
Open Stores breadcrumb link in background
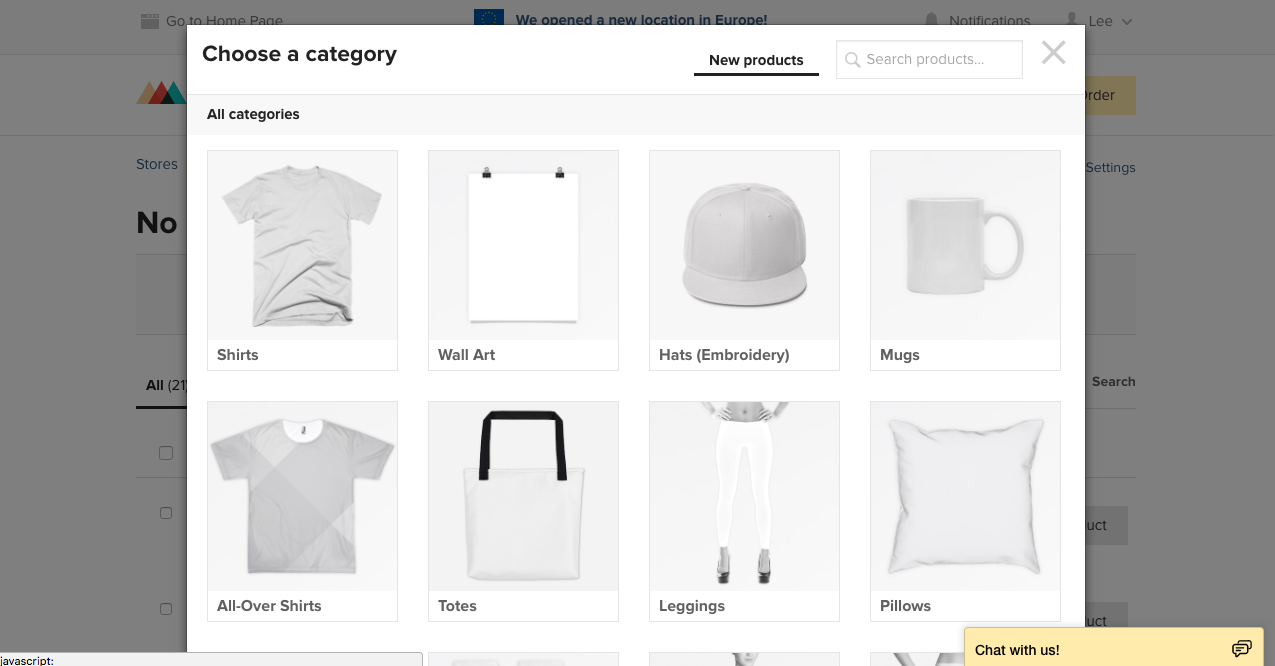[157, 164]
